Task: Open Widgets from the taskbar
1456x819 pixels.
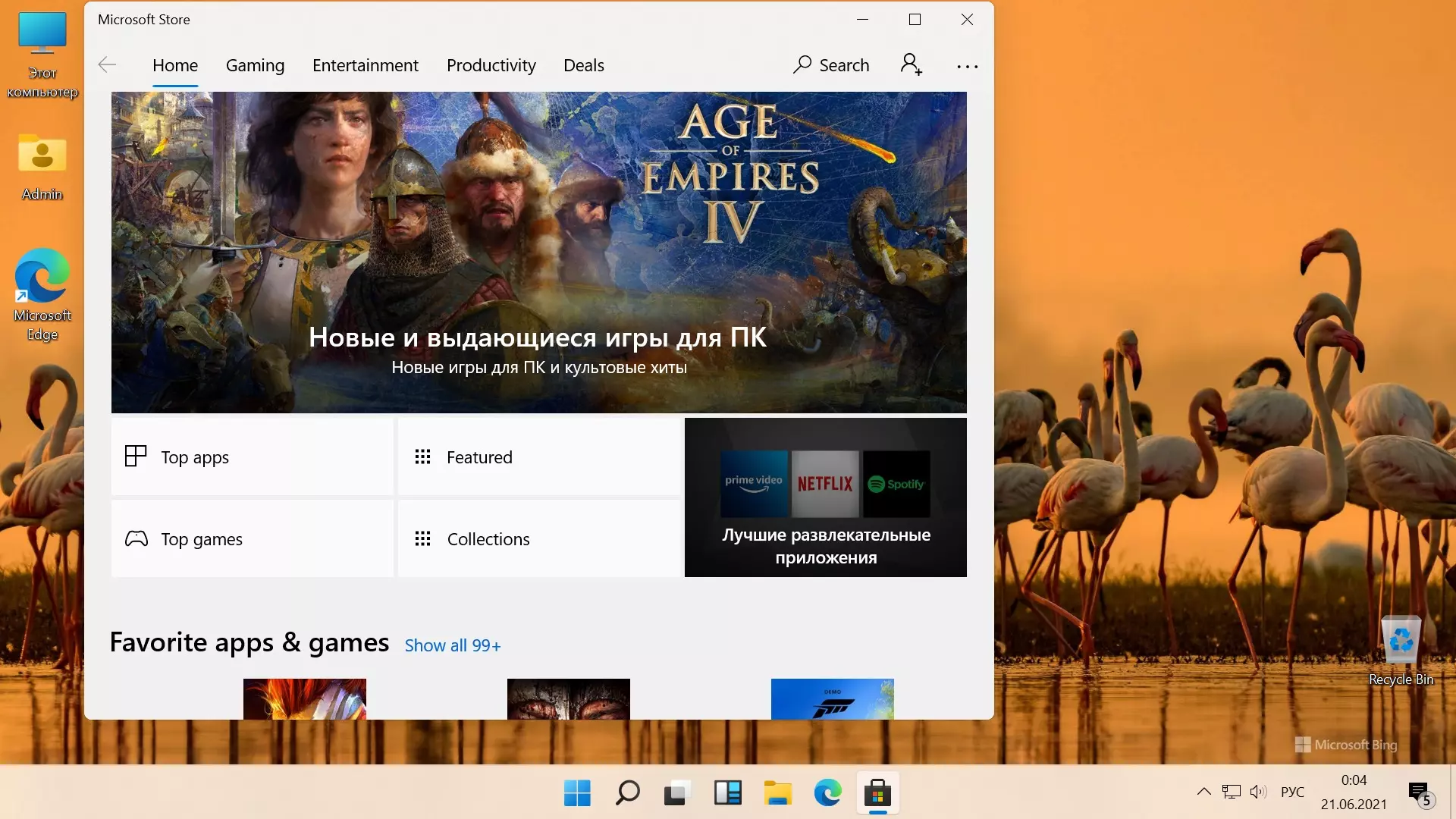Action: click(x=727, y=793)
